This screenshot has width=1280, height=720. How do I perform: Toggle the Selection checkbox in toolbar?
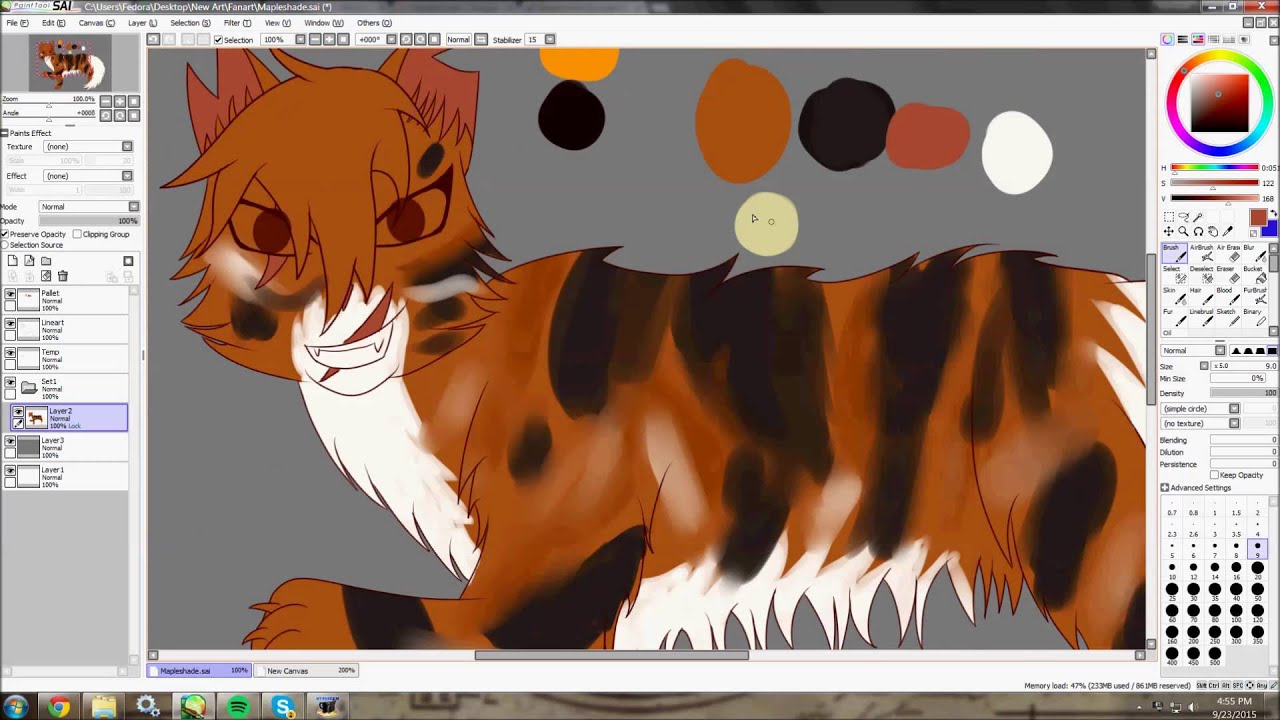(218, 40)
